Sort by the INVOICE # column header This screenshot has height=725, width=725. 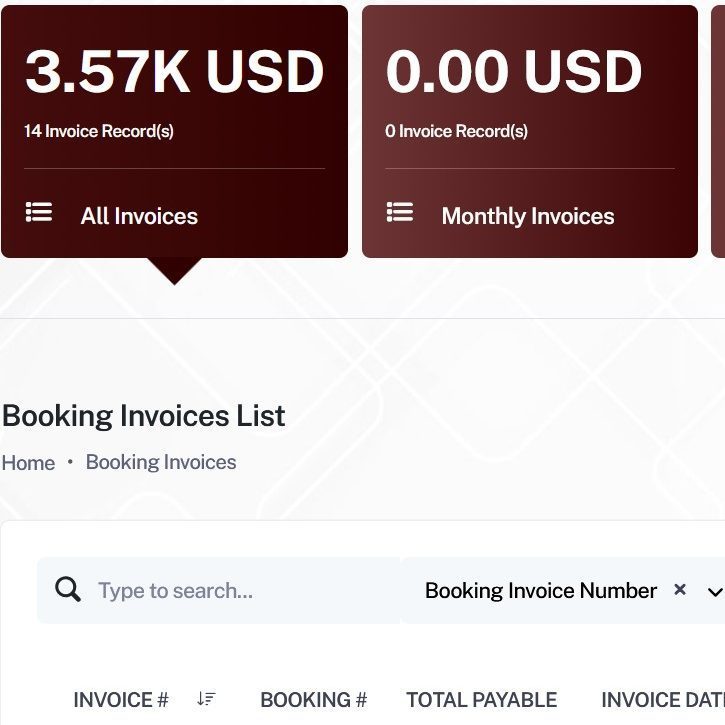(x=121, y=700)
